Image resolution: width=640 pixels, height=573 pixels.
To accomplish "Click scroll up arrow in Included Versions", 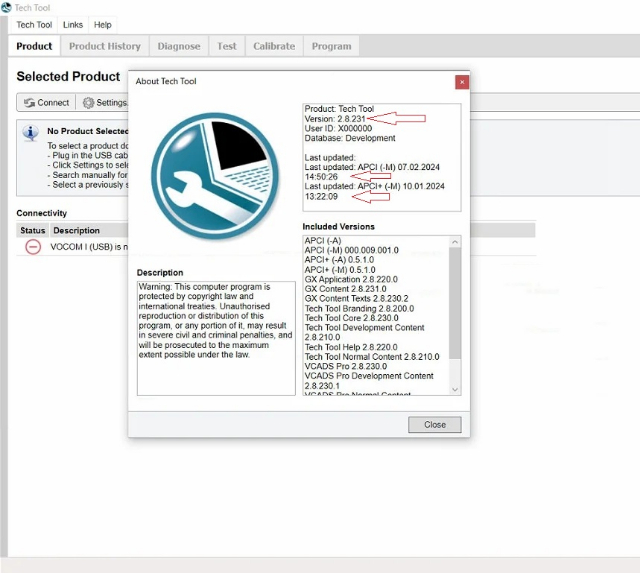I will click(x=455, y=242).
